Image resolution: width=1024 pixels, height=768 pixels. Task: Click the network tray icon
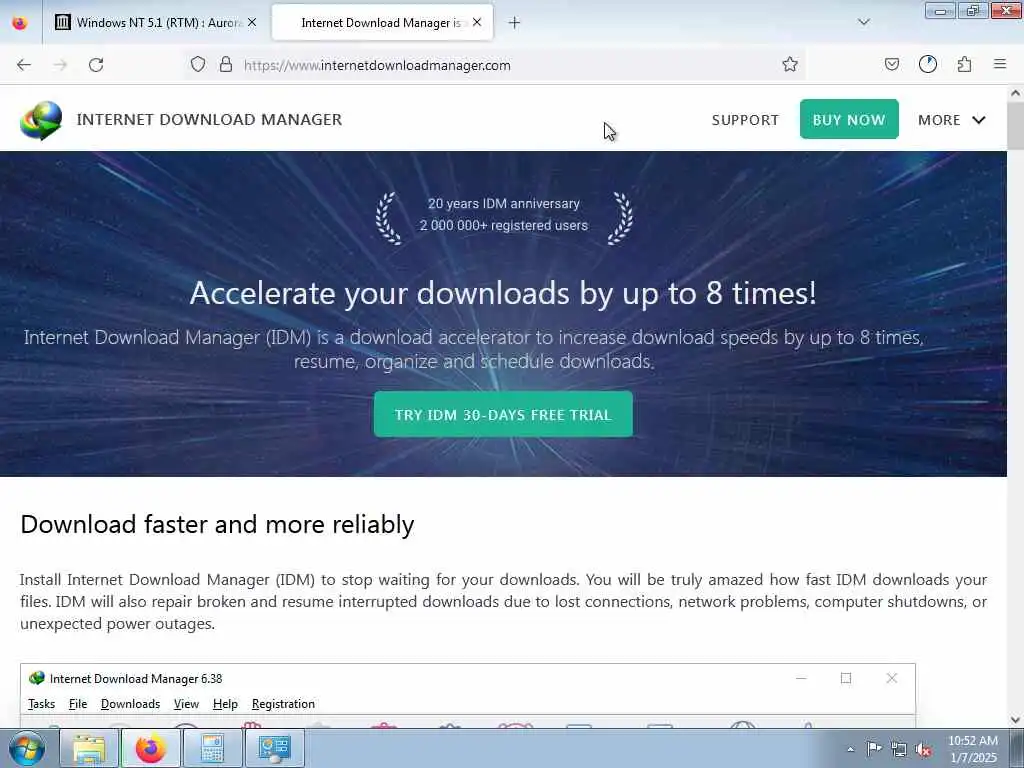tap(899, 749)
